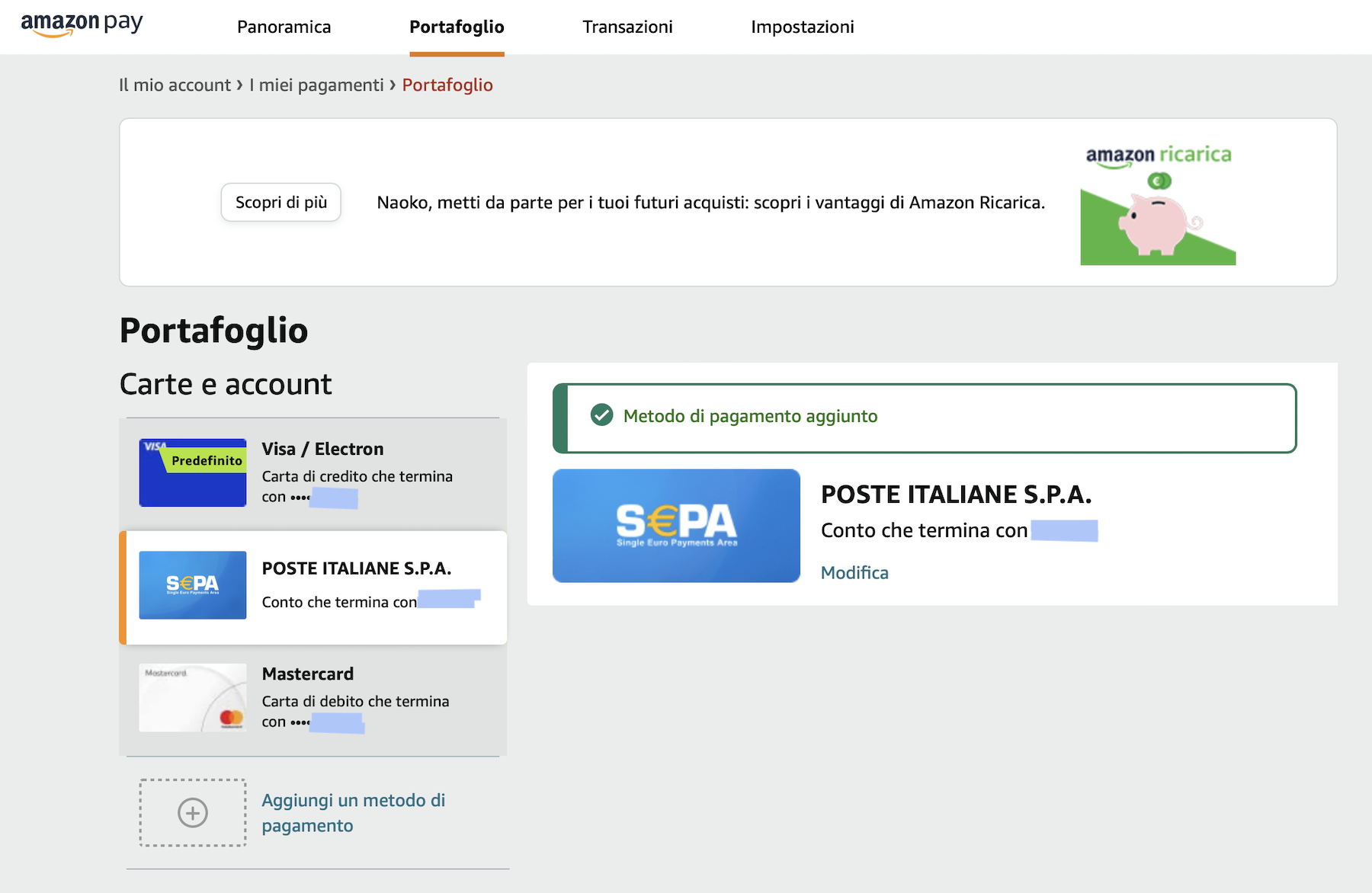This screenshot has height=893, width=1372.
Task: Click 'Il mio account' breadcrumb
Action: click(x=175, y=85)
